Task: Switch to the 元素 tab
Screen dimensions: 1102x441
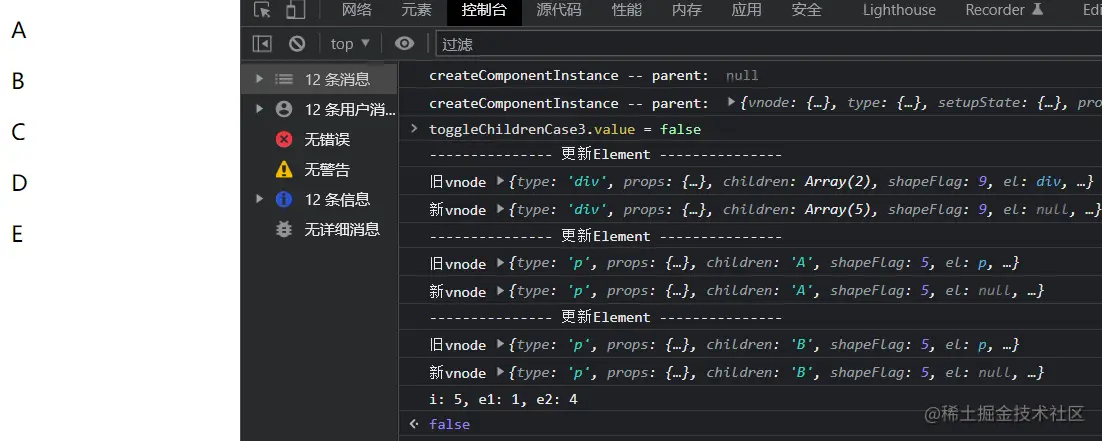Action: click(416, 10)
